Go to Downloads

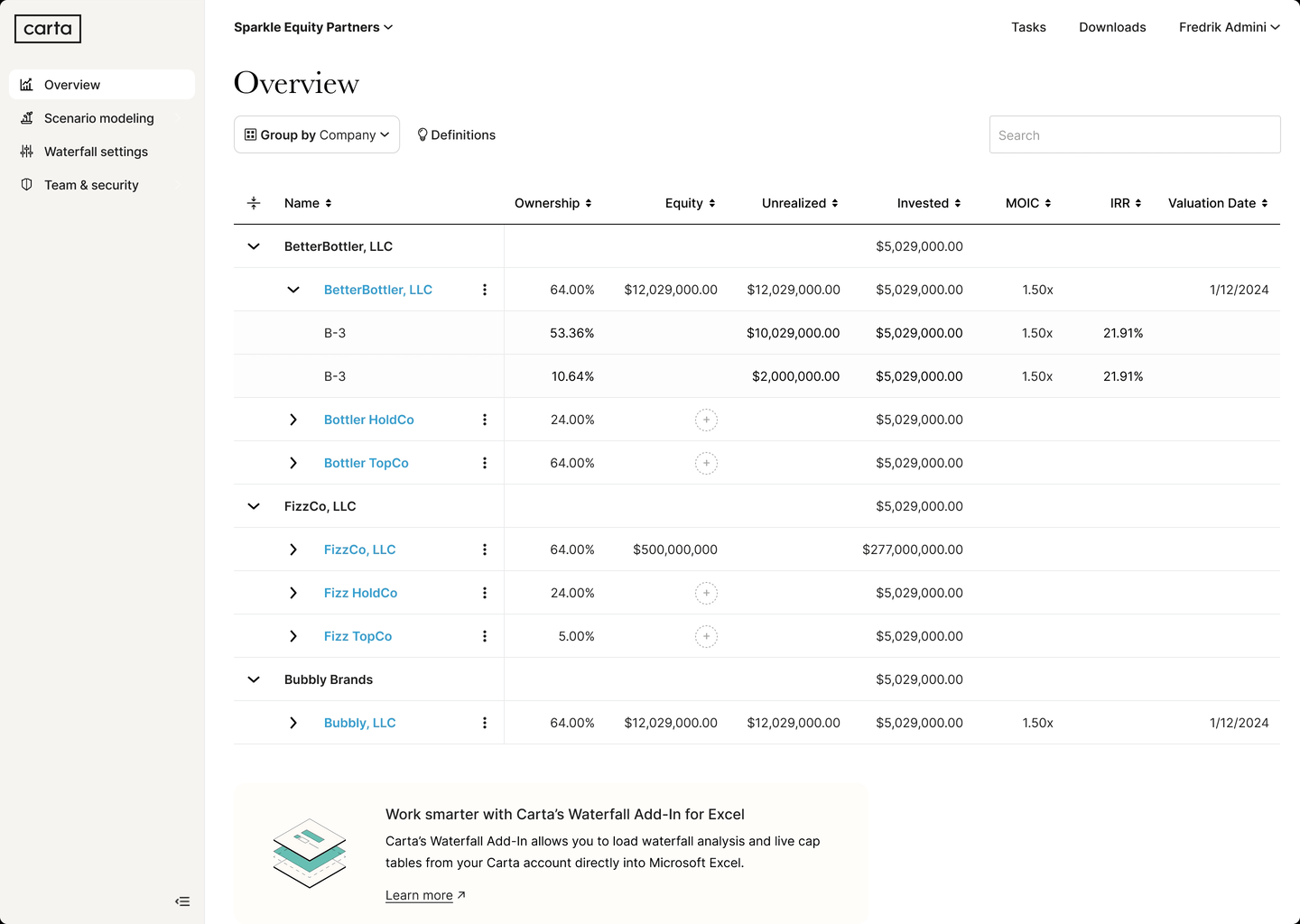tap(1112, 27)
